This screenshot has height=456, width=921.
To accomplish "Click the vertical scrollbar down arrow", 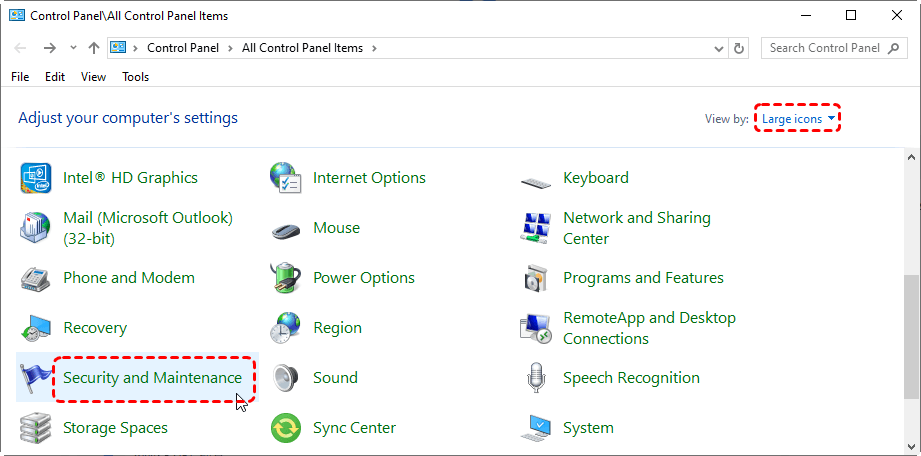I will (911, 446).
